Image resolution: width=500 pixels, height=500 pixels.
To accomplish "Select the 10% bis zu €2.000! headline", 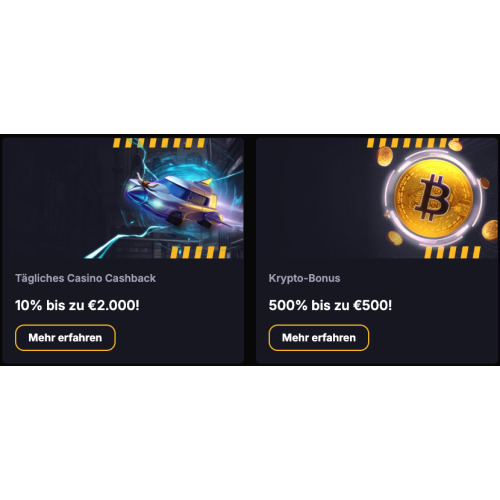I will (x=77, y=305).
